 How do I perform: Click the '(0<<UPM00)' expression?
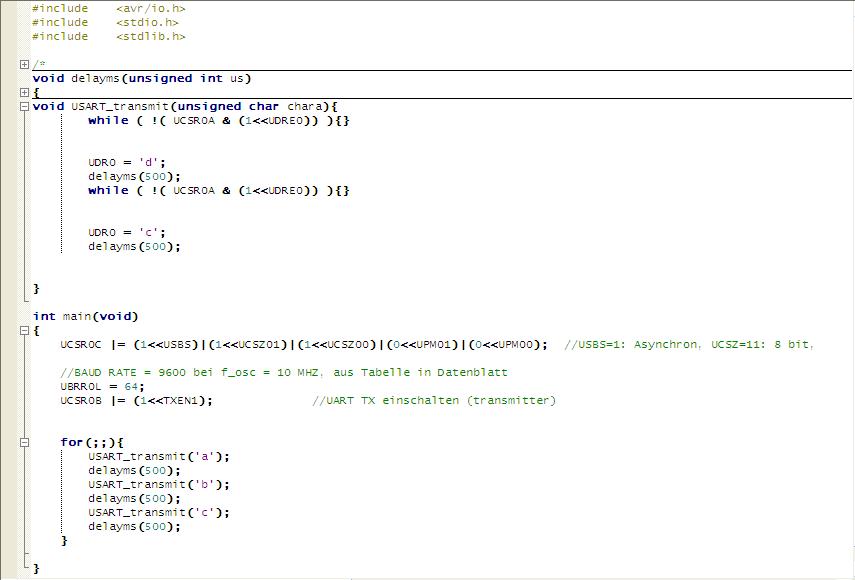pos(504,345)
